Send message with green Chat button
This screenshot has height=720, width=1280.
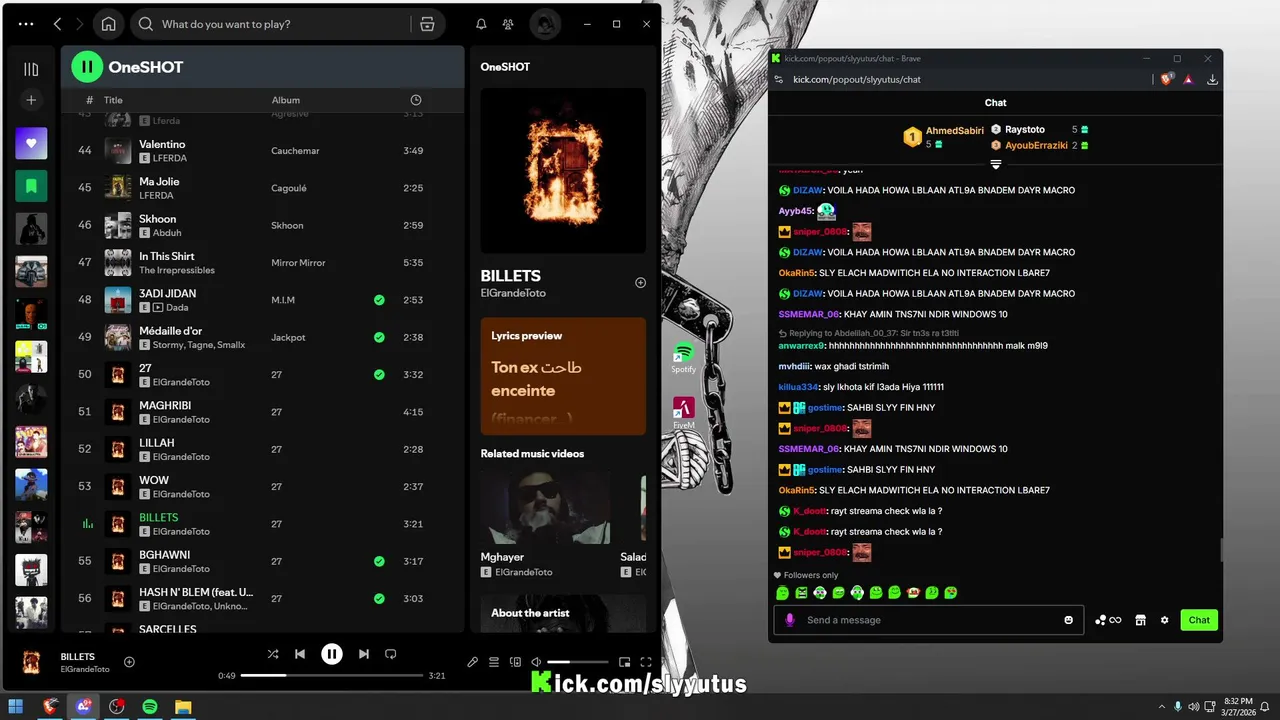1199,620
